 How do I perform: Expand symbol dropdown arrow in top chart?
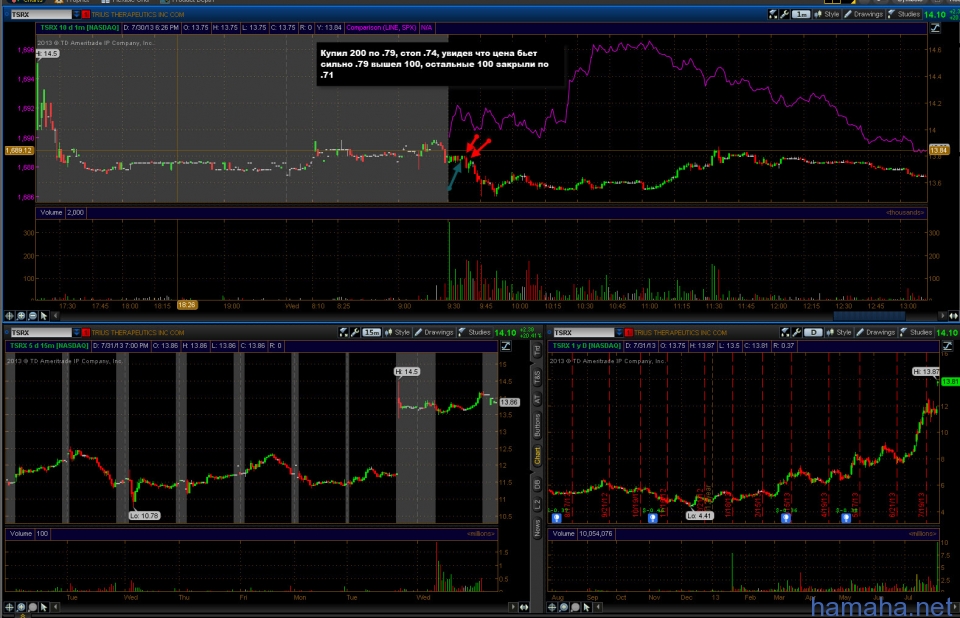tap(77, 14)
